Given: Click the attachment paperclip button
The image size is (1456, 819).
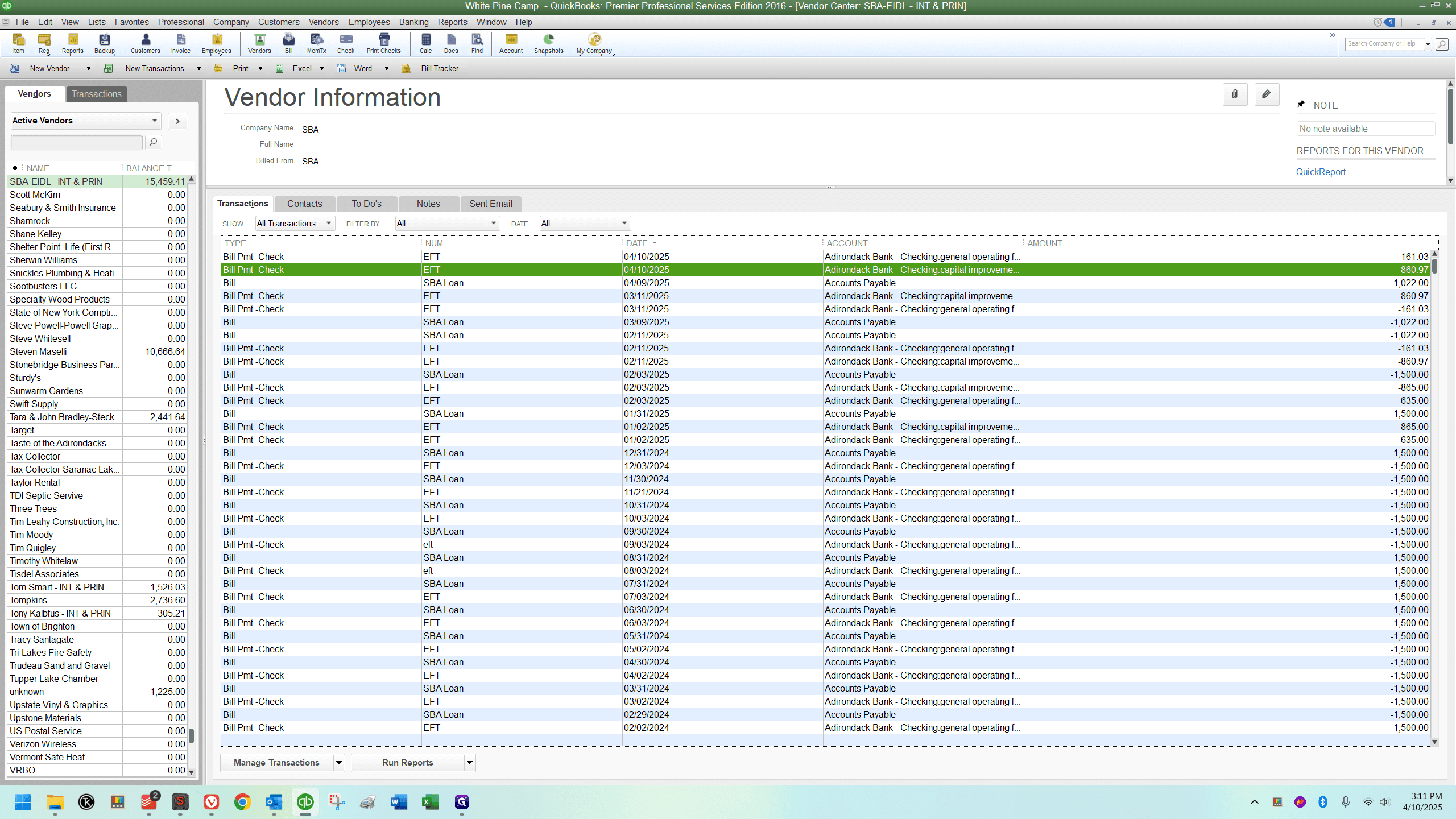Looking at the screenshot, I should pos(1235,94).
